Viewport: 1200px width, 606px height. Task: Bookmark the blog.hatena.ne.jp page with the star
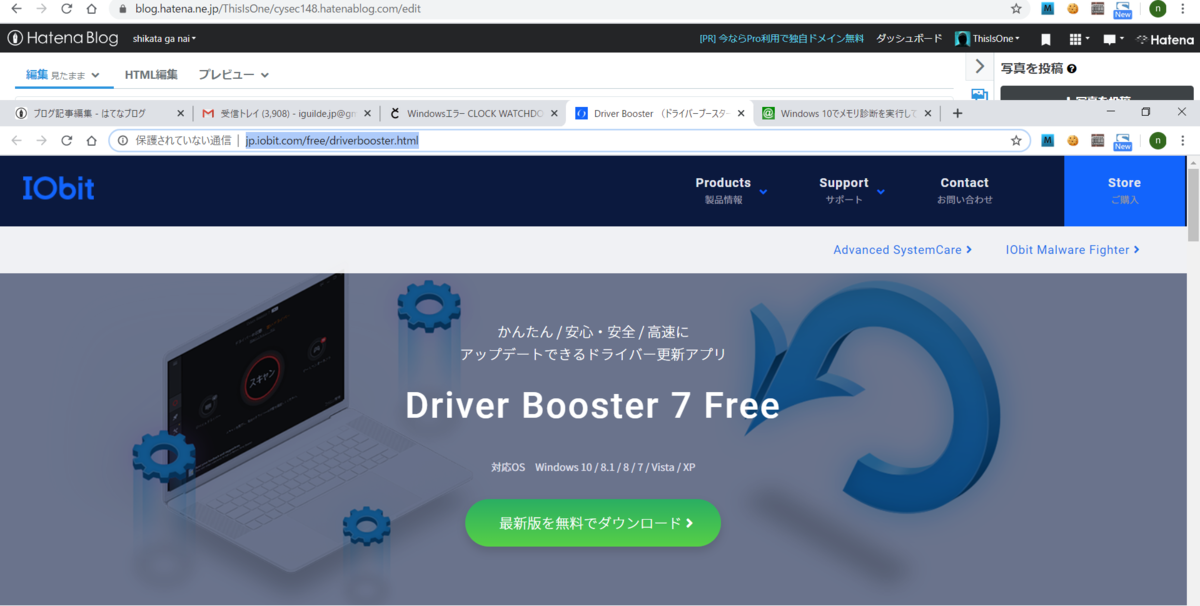pos(1016,8)
